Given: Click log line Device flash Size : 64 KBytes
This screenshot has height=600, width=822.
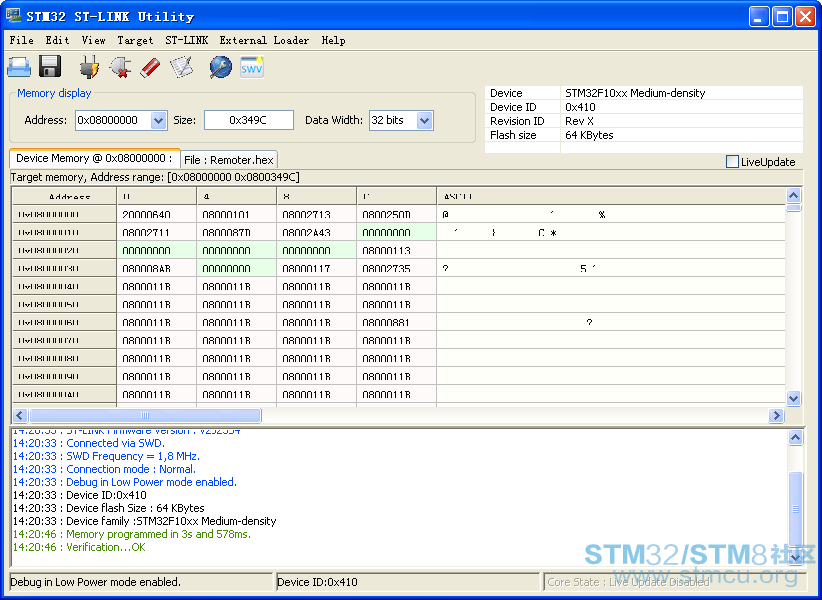Looking at the screenshot, I should point(109,508).
